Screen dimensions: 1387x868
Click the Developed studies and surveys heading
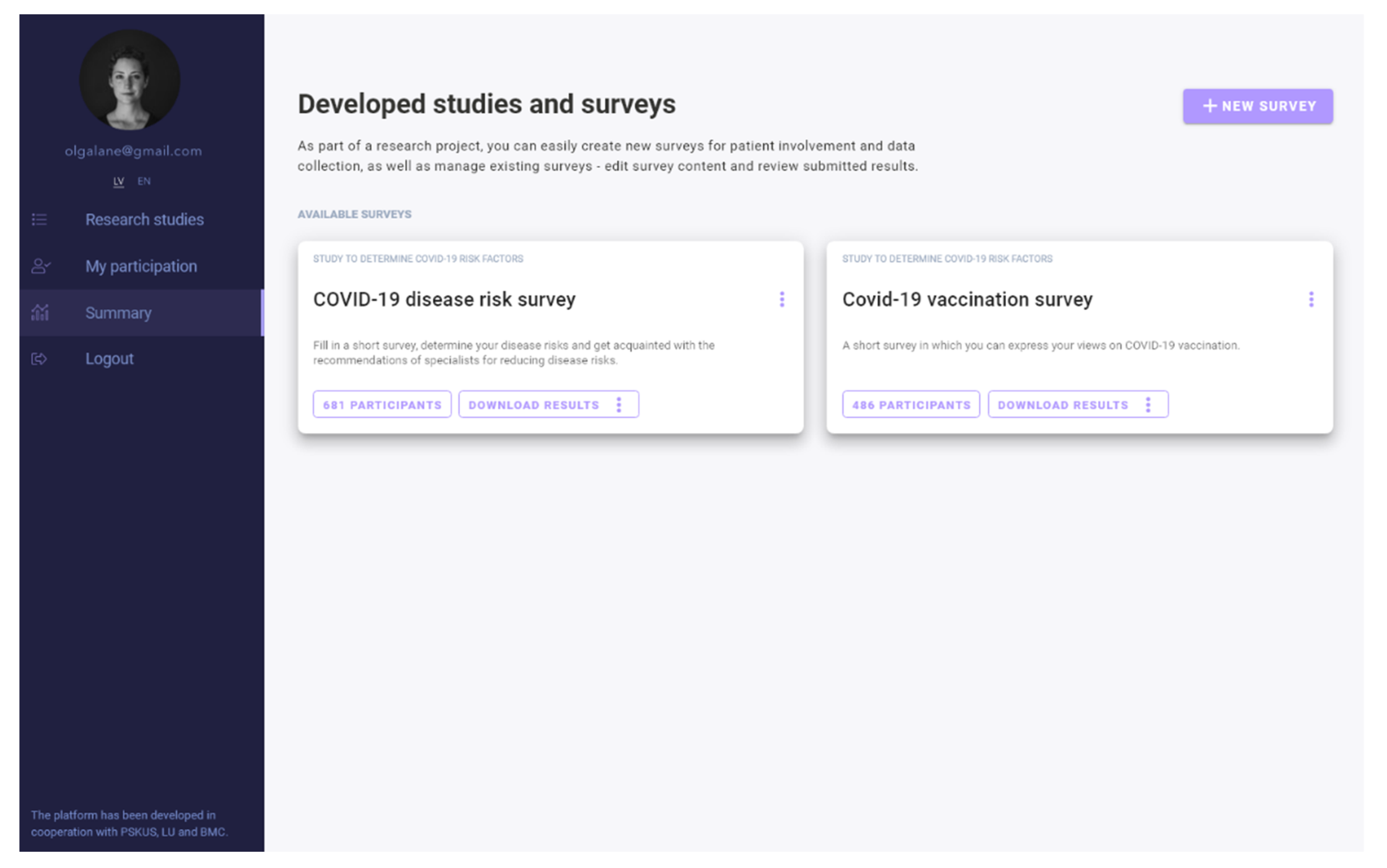(x=486, y=104)
